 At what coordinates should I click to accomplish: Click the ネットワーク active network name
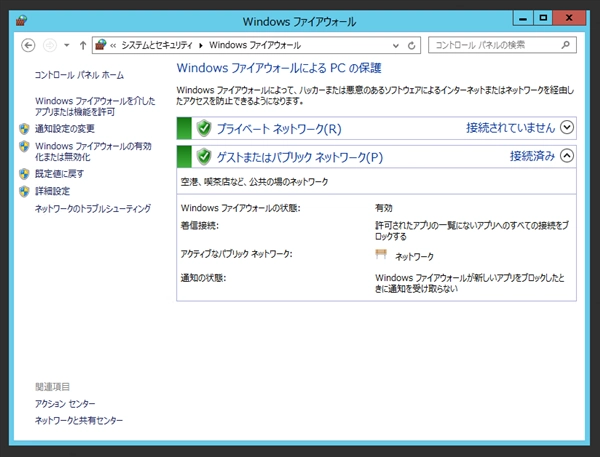tap(414, 256)
